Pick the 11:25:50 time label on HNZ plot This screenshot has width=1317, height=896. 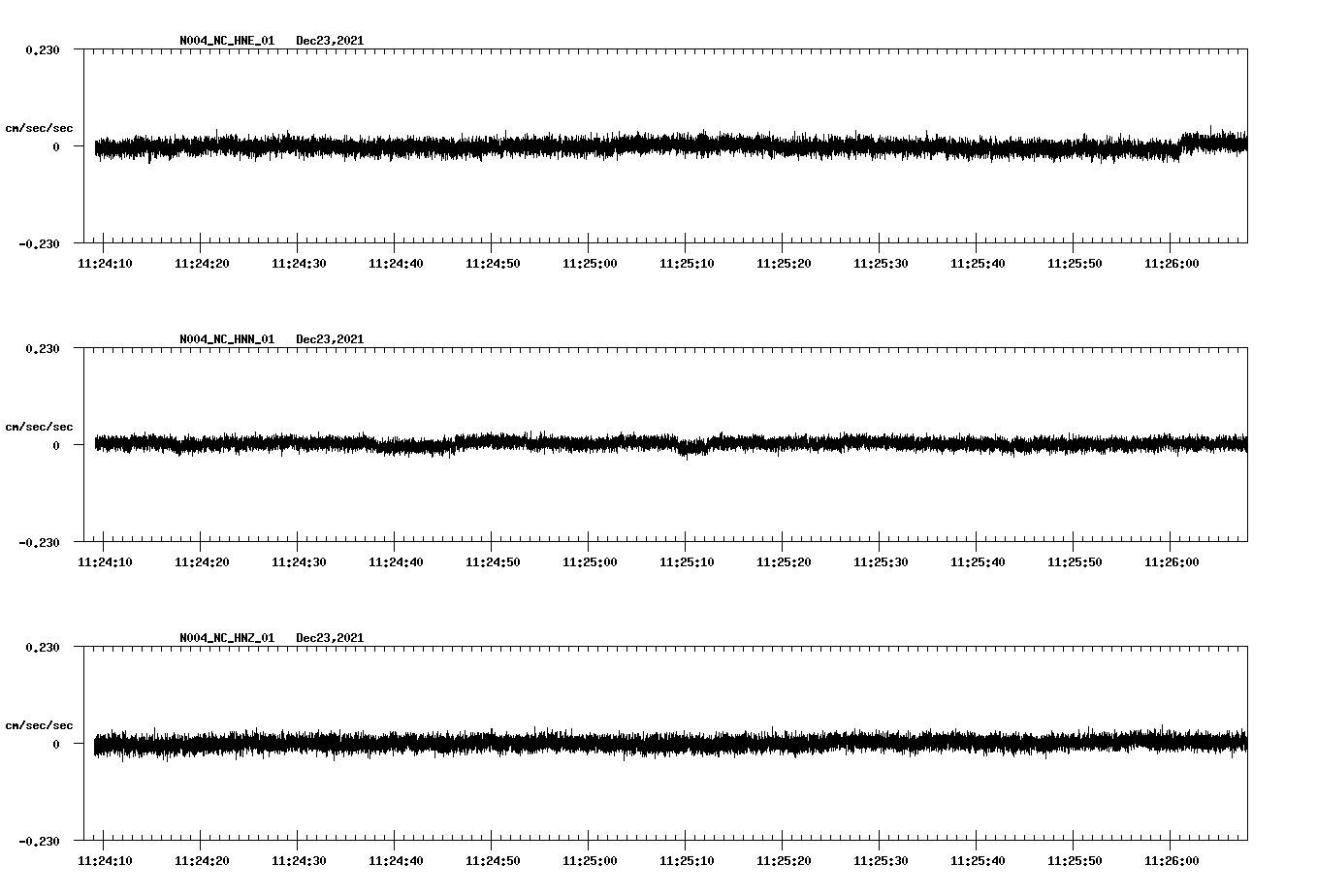[1075, 861]
